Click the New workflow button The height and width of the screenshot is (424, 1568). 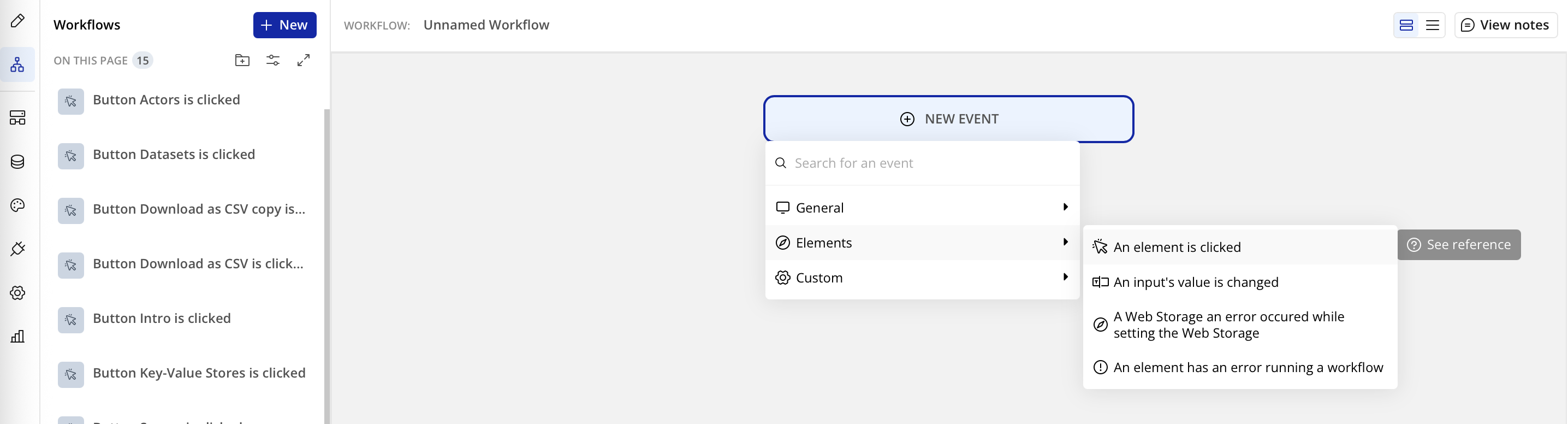tap(284, 25)
